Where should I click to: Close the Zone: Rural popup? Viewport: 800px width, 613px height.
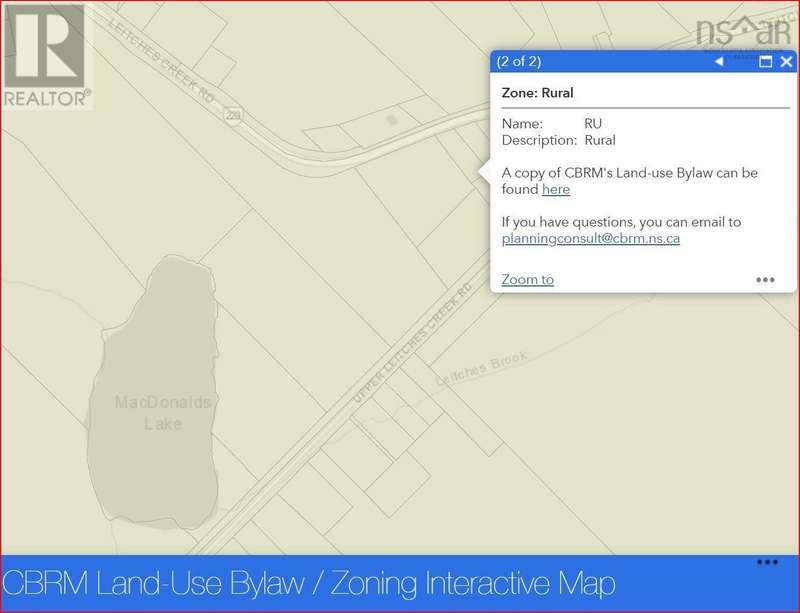point(786,62)
